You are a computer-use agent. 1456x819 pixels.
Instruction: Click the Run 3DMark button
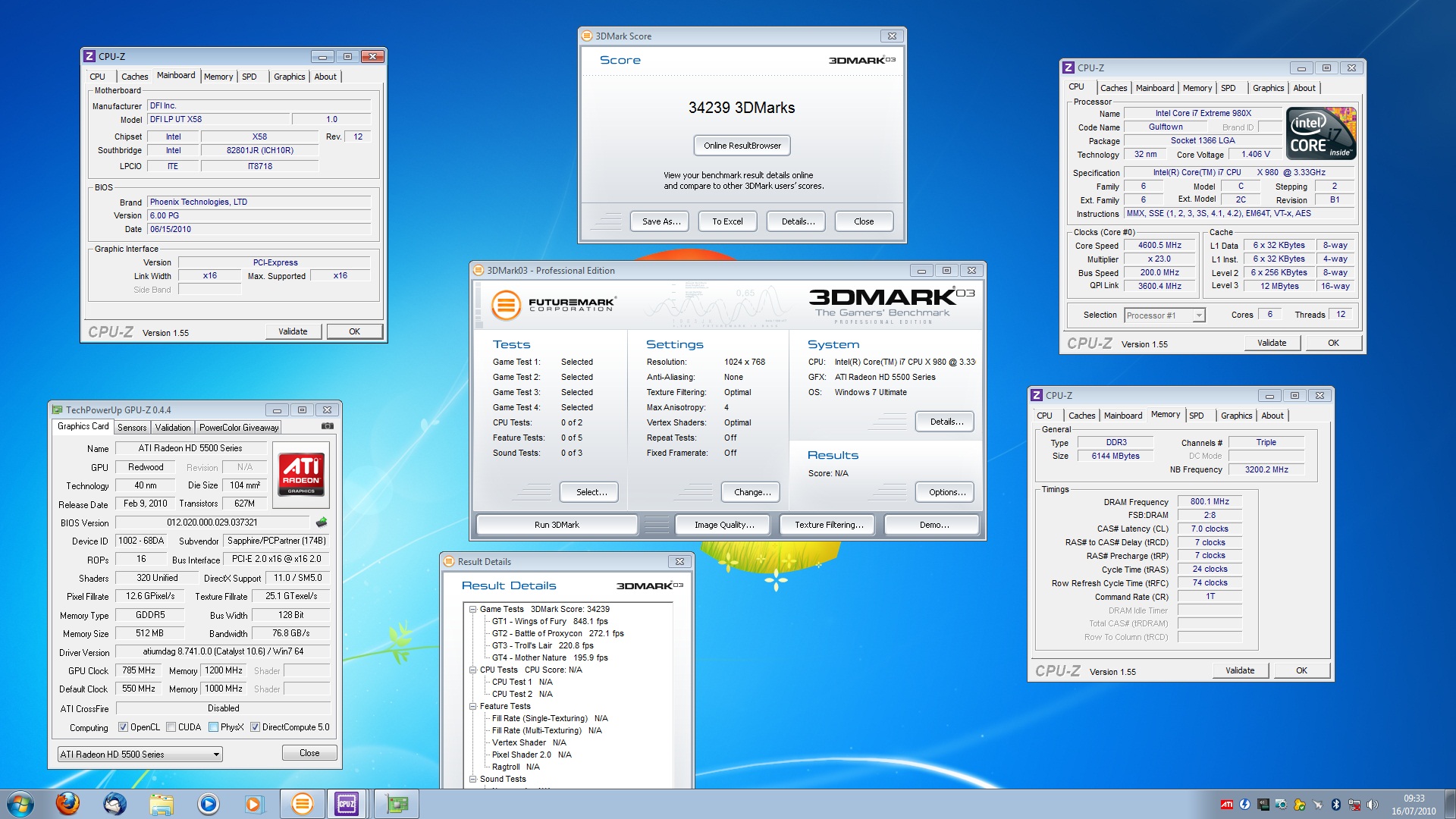[557, 525]
